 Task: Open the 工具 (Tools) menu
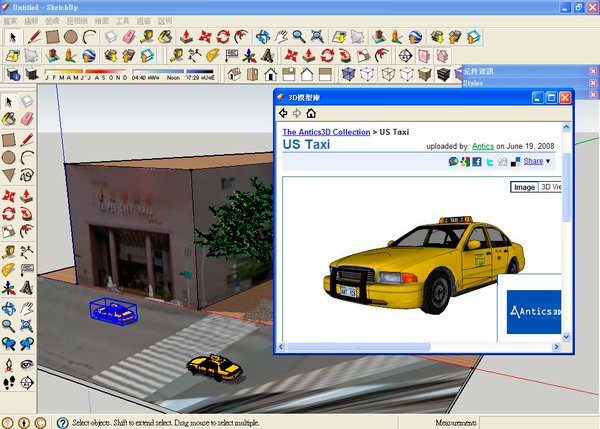pyautogui.click(x=122, y=21)
